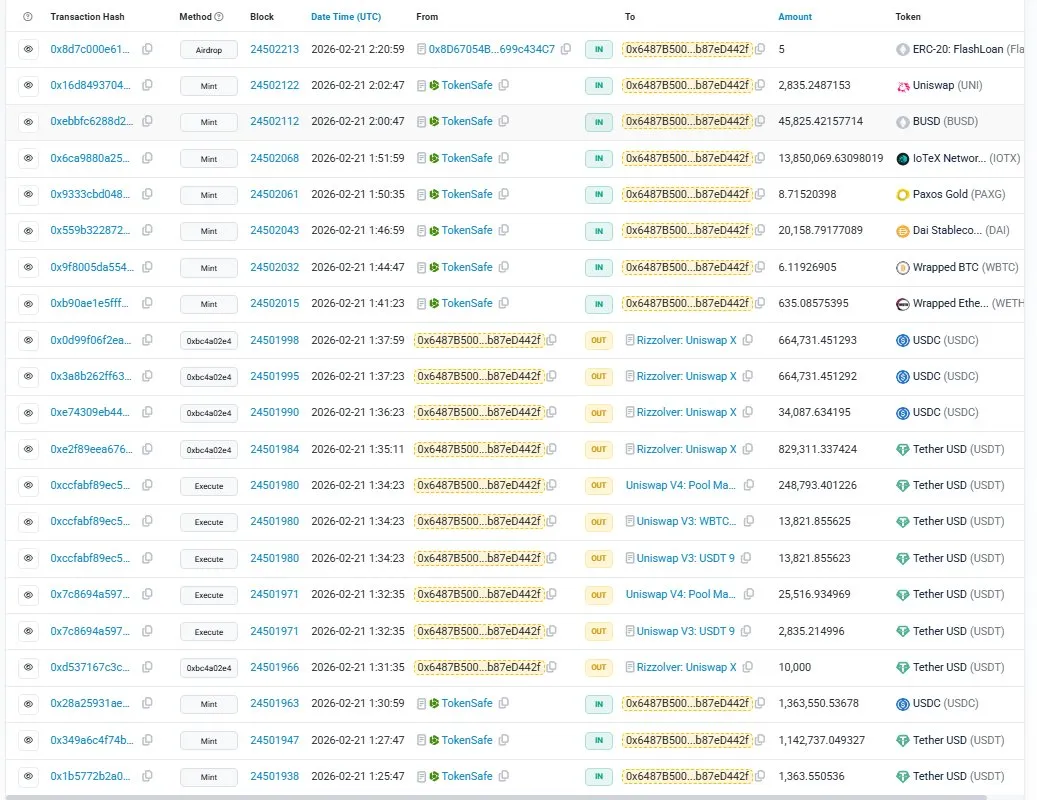The image size is (1037, 800).
Task: Click the IN badge on the first row
Action: tap(598, 48)
